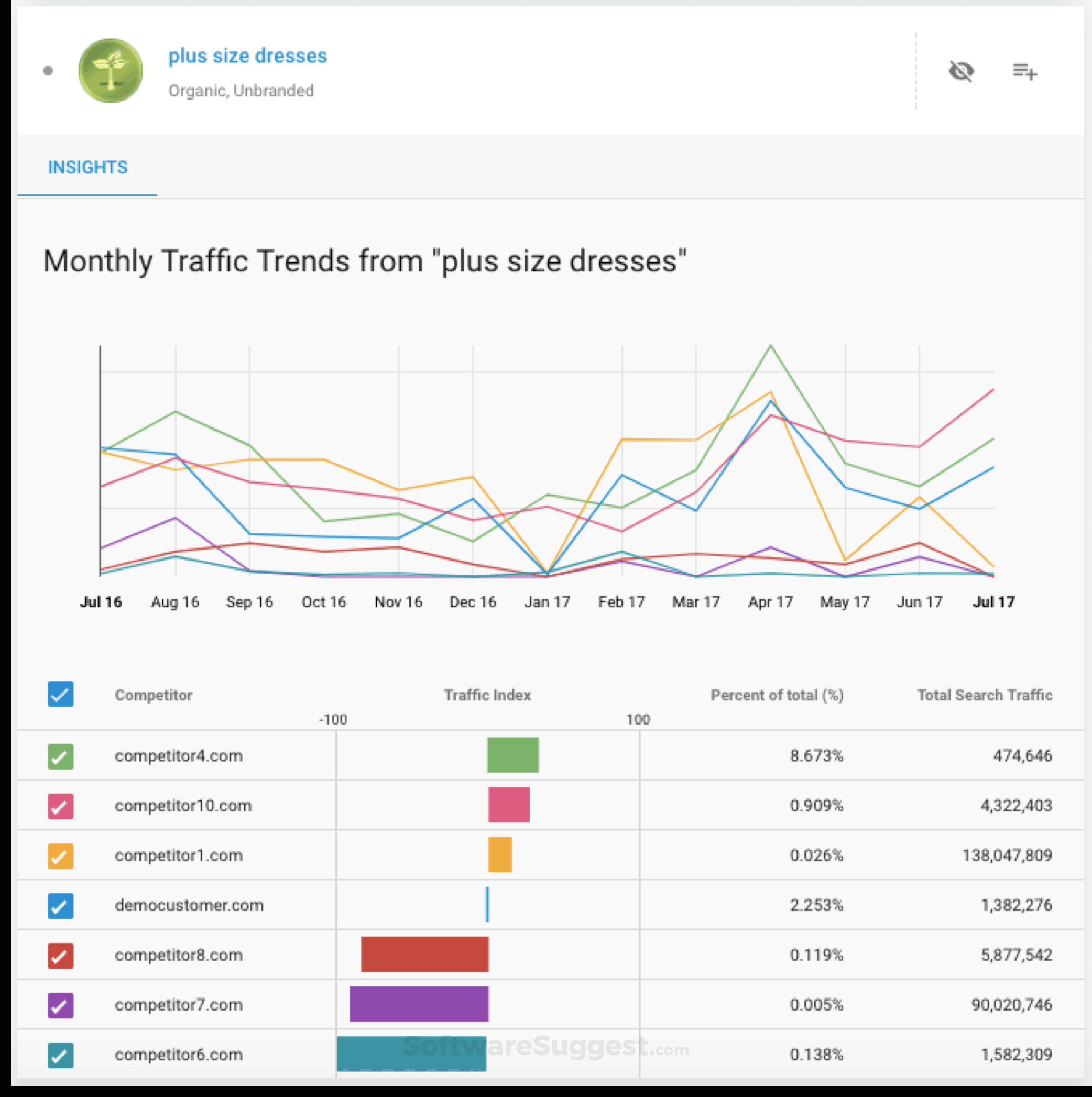Open the plus size dresses link
This screenshot has width=1092, height=1097.
pos(248,56)
